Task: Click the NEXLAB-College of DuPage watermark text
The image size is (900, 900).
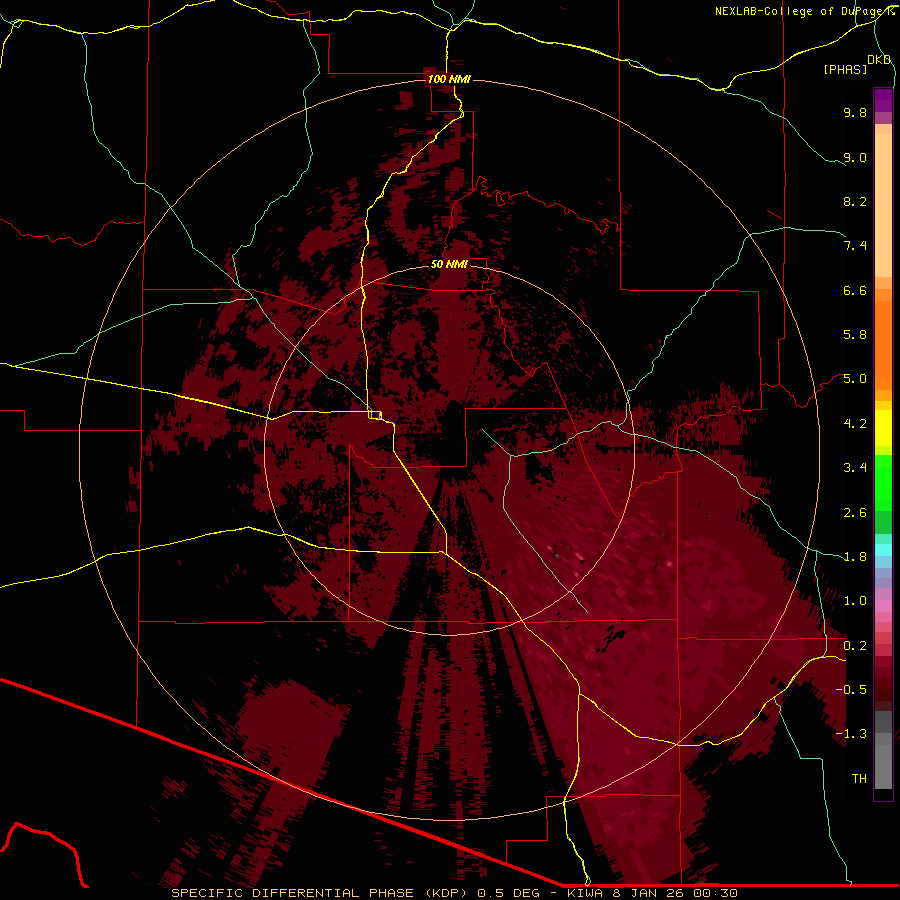Action: (x=804, y=11)
